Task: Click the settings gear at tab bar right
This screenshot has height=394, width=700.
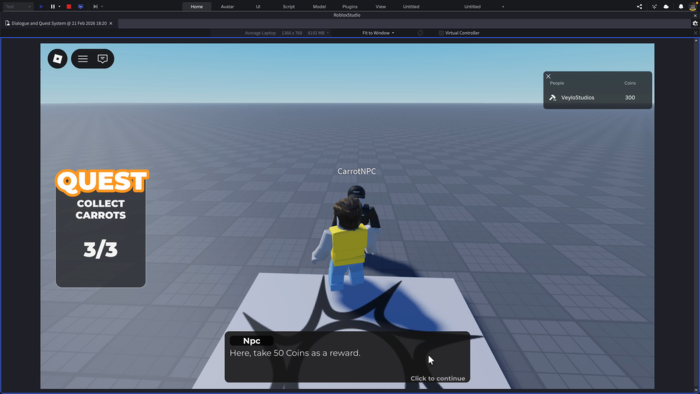Action: (x=695, y=23)
